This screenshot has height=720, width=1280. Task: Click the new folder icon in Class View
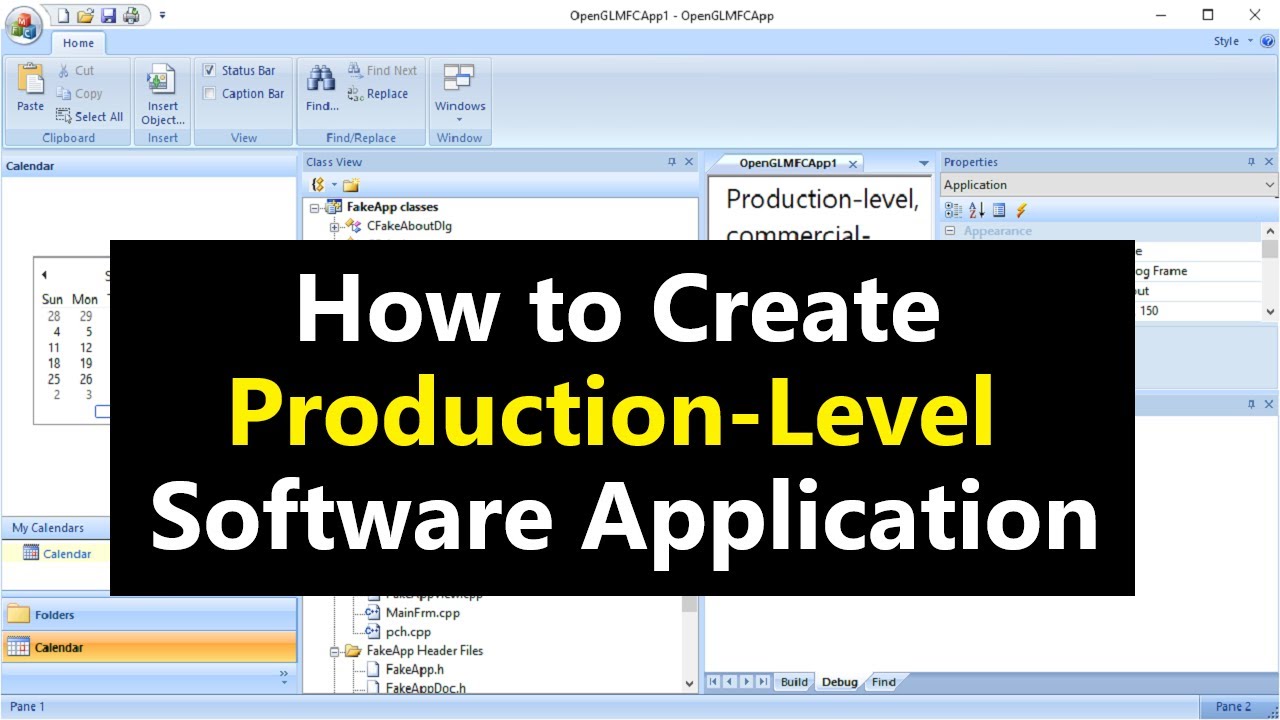pyautogui.click(x=350, y=185)
